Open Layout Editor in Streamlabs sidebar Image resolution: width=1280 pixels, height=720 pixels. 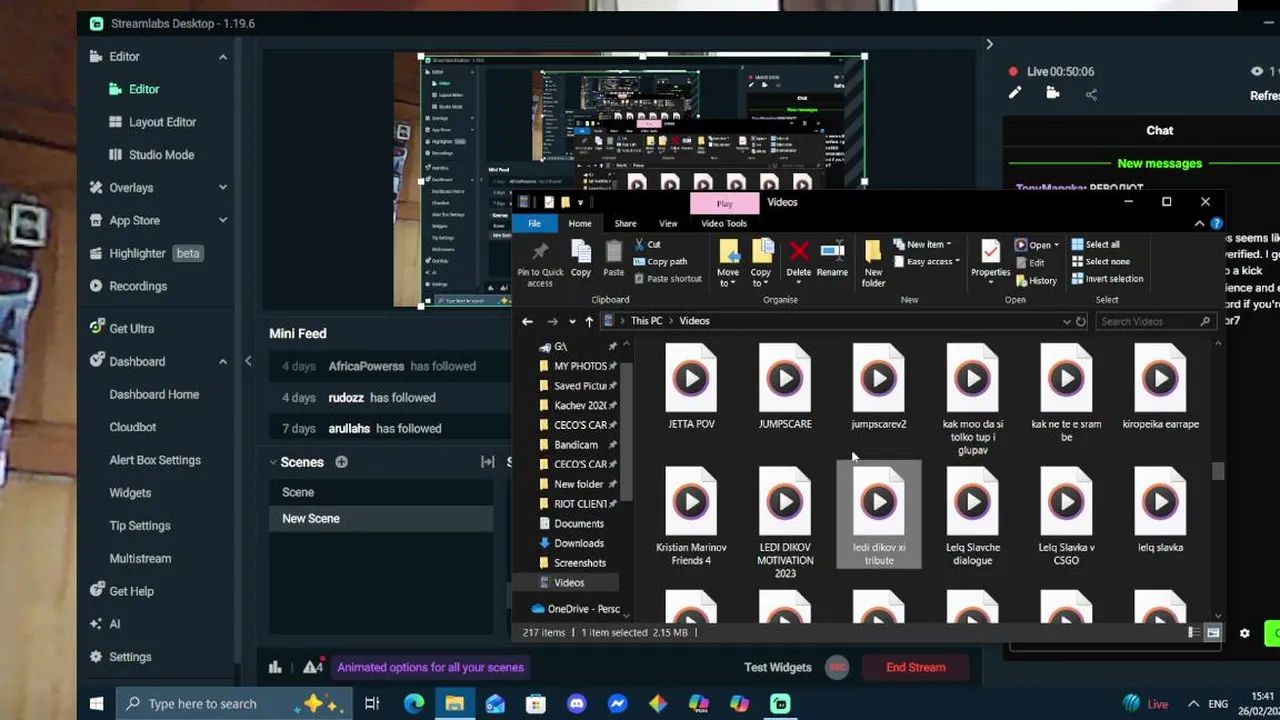click(162, 122)
